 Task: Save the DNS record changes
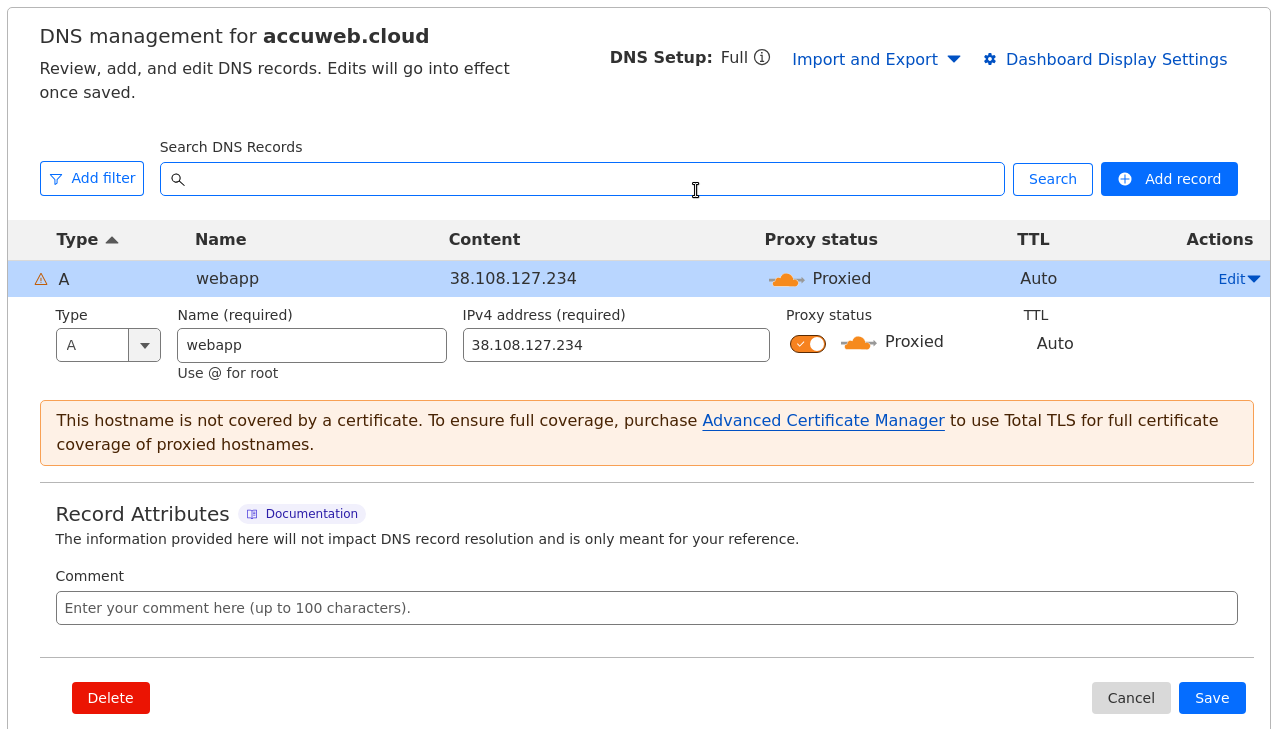pos(1212,698)
